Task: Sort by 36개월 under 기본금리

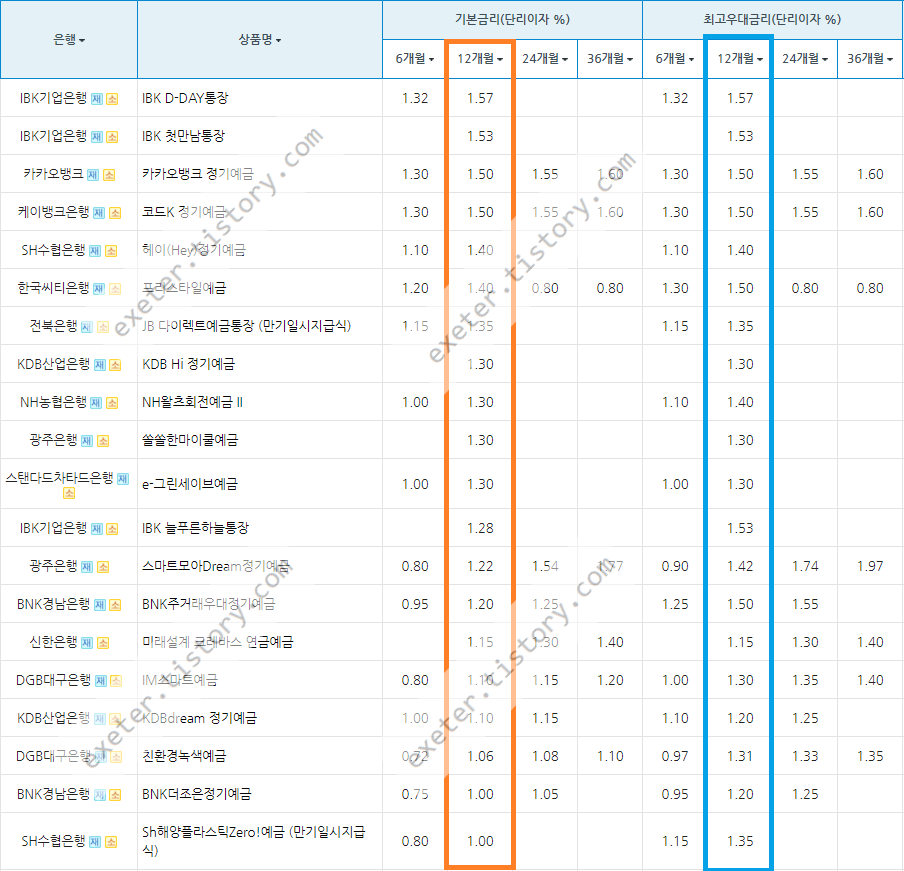Action: click(610, 59)
